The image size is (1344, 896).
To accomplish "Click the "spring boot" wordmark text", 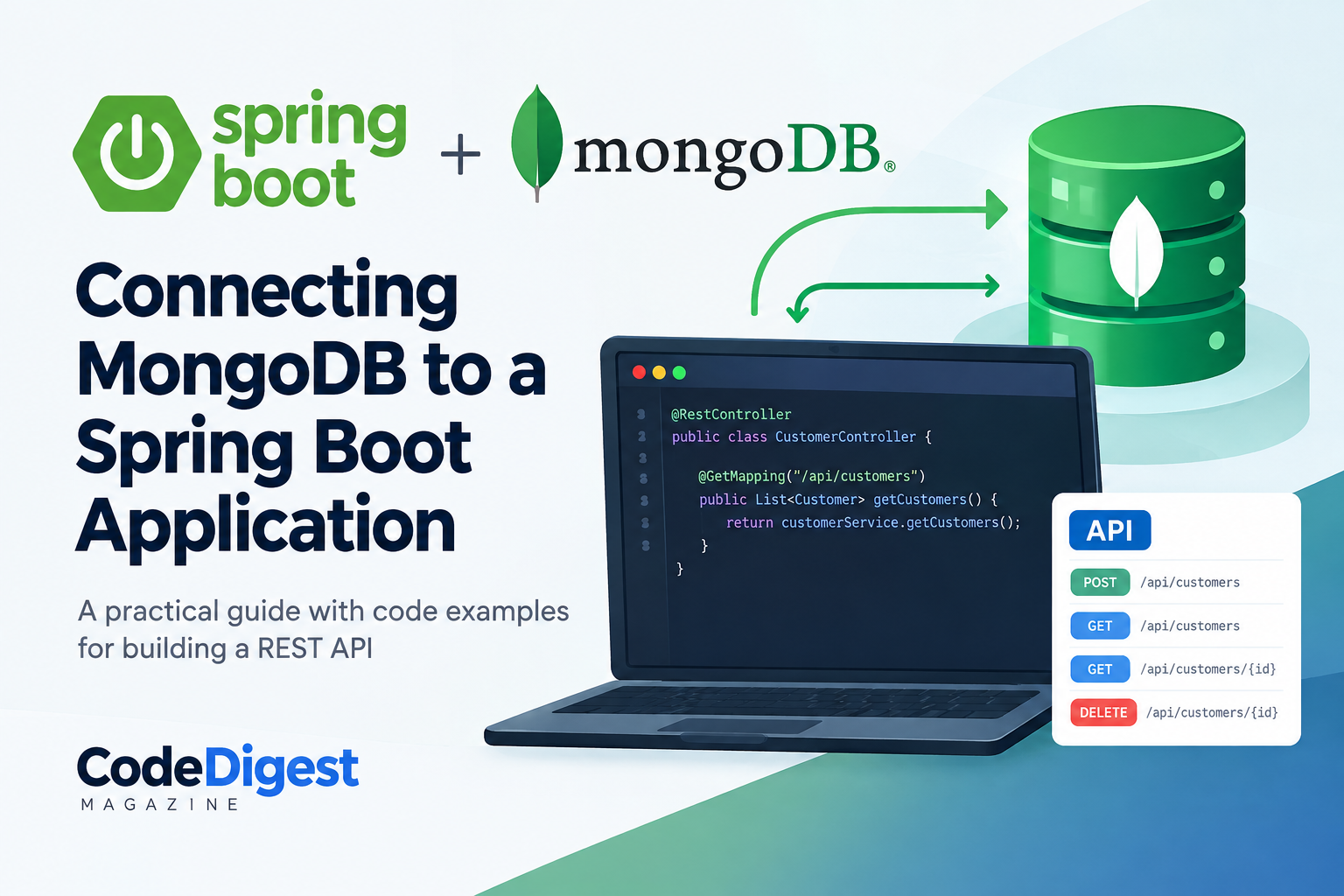I will tap(309, 150).
